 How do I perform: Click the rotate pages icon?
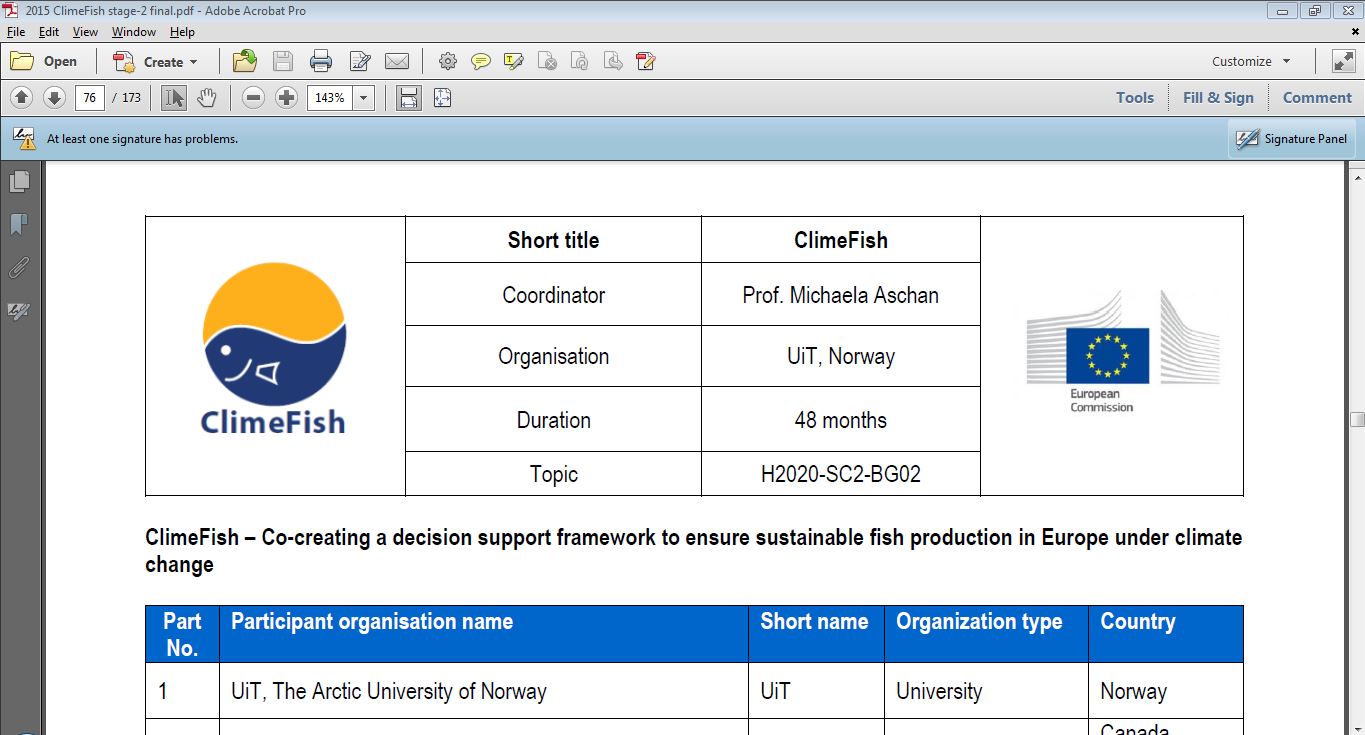(580, 61)
